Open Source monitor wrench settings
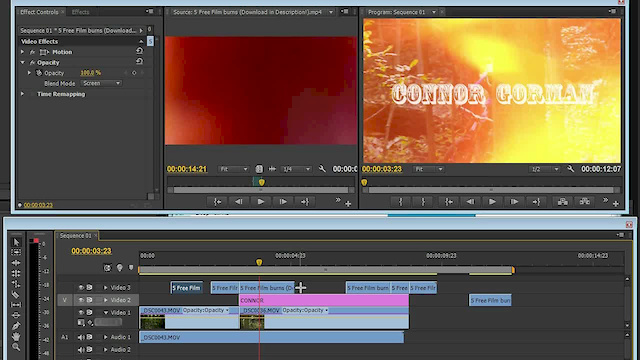This screenshot has width=640, height=360. [x=322, y=169]
